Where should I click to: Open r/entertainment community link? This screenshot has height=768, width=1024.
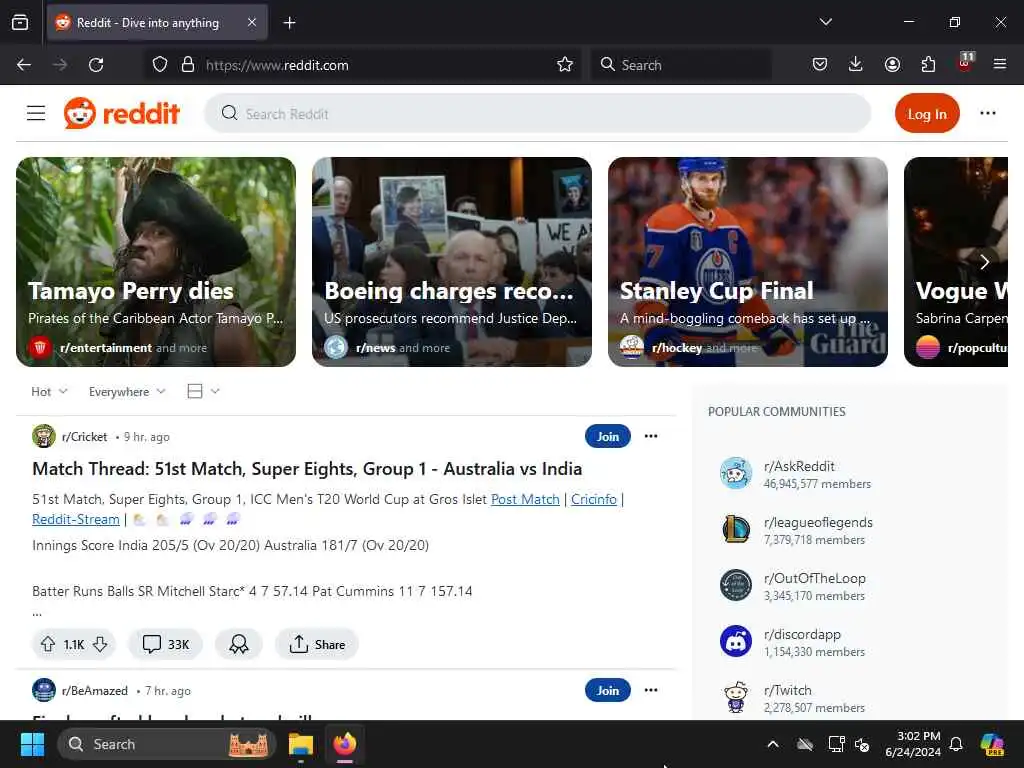pos(106,348)
